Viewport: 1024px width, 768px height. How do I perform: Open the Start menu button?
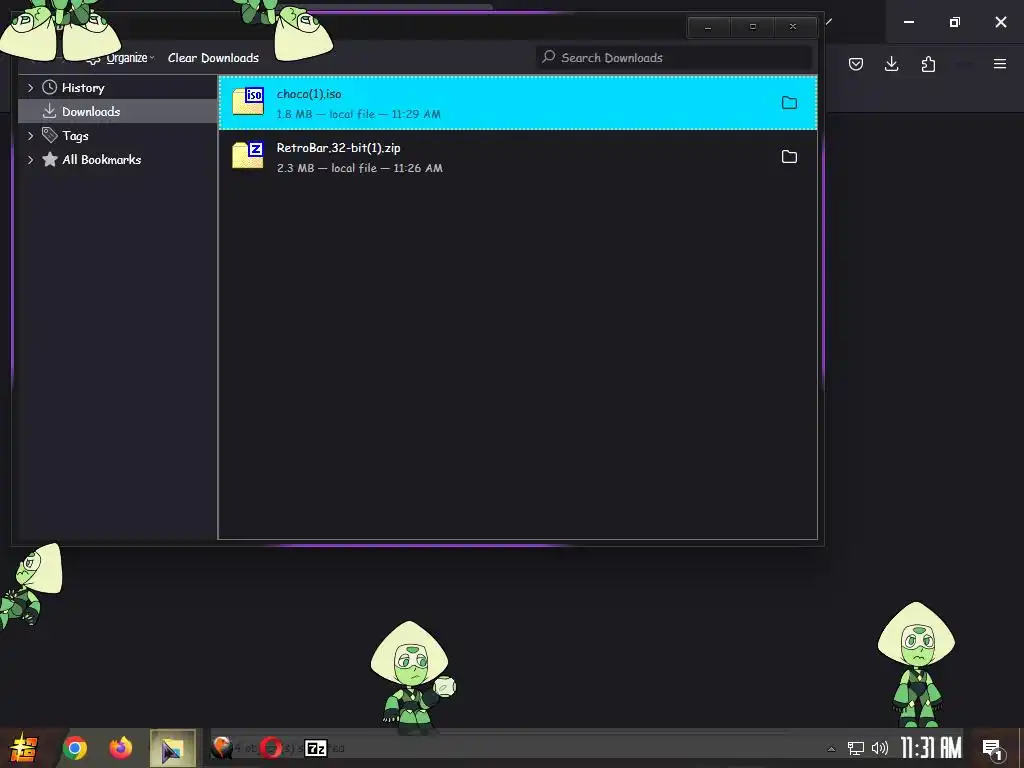(22, 748)
